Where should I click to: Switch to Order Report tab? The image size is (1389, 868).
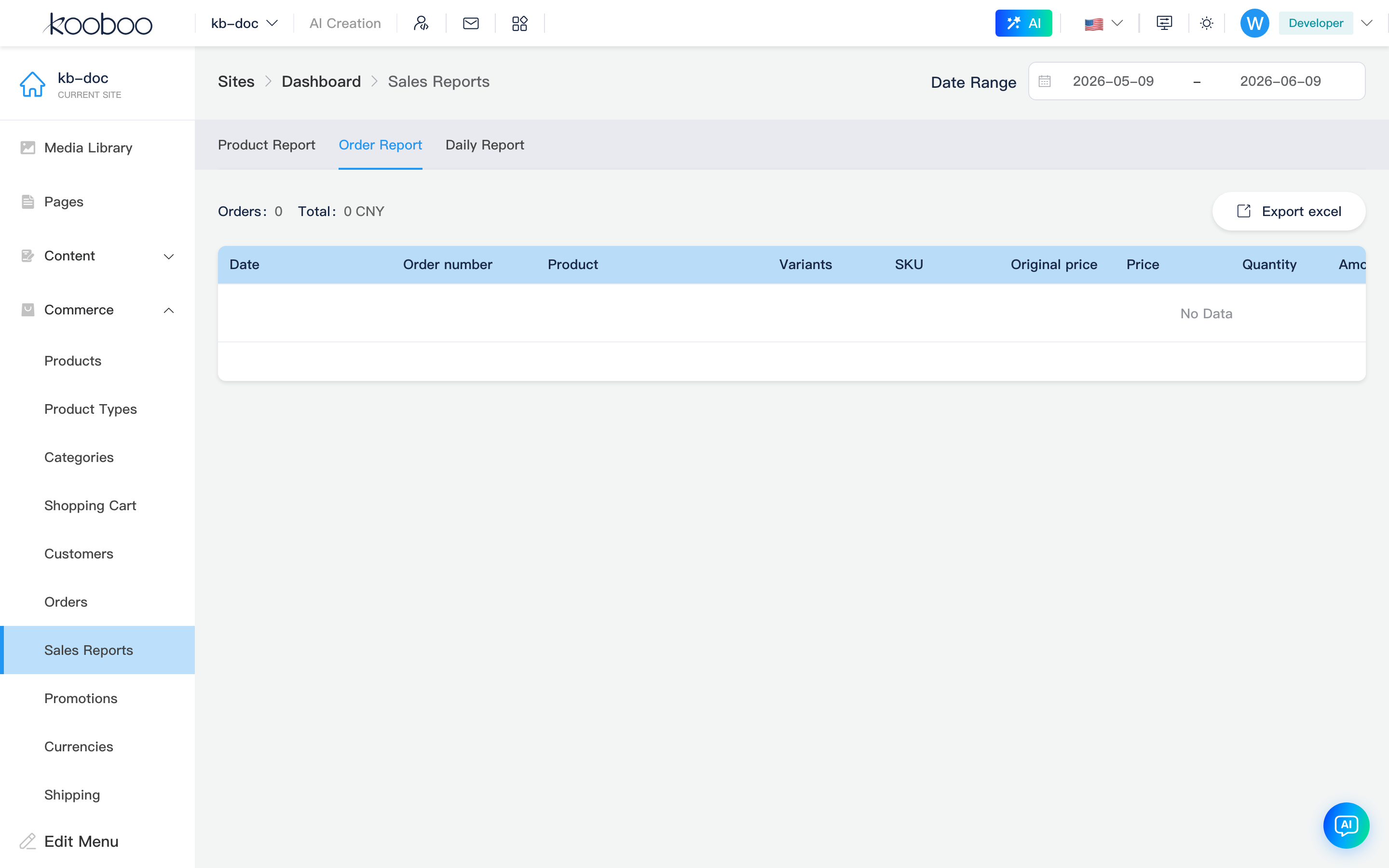pos(380,145)
